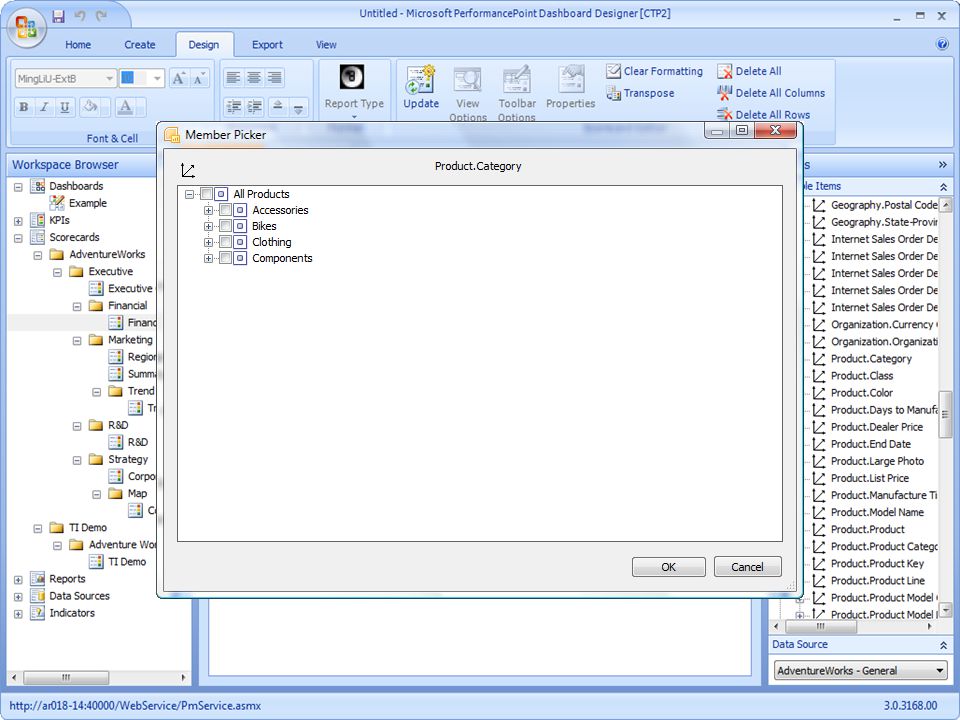Check the Components checkbox
This screenshot has width=960, height=720.
click(225, 258)
